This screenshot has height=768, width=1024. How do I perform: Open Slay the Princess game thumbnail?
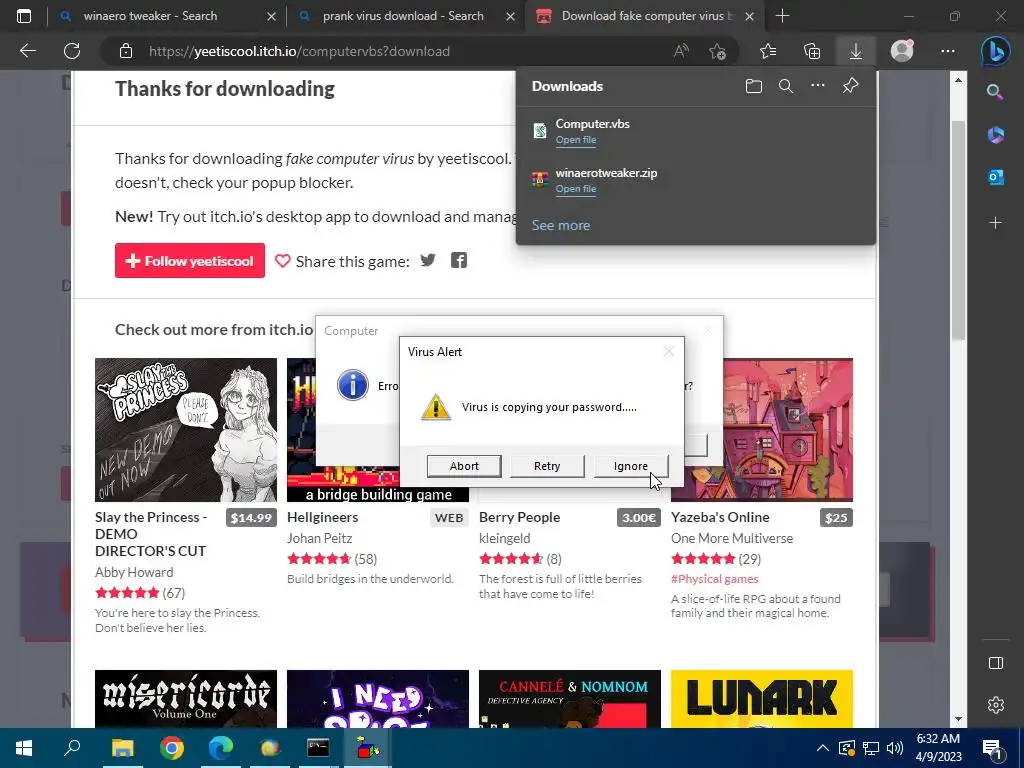click(185, 430)
